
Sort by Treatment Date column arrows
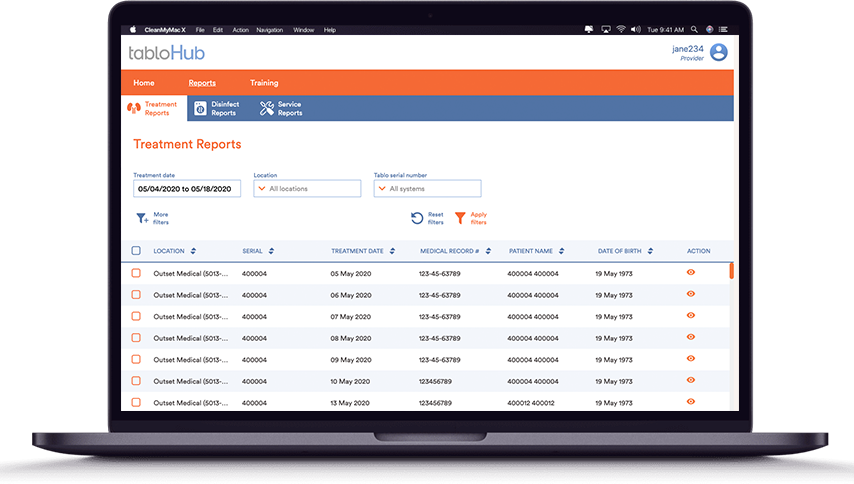[392, 251]
